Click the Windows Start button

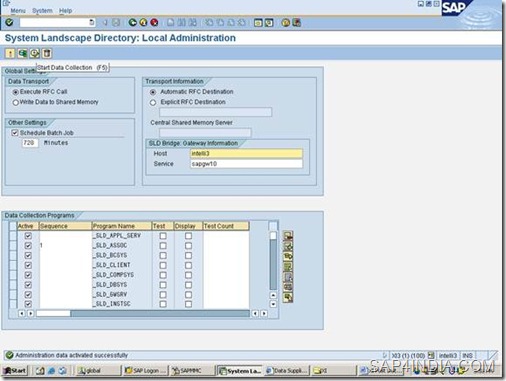pyautogui.click(x=15, y=371)
